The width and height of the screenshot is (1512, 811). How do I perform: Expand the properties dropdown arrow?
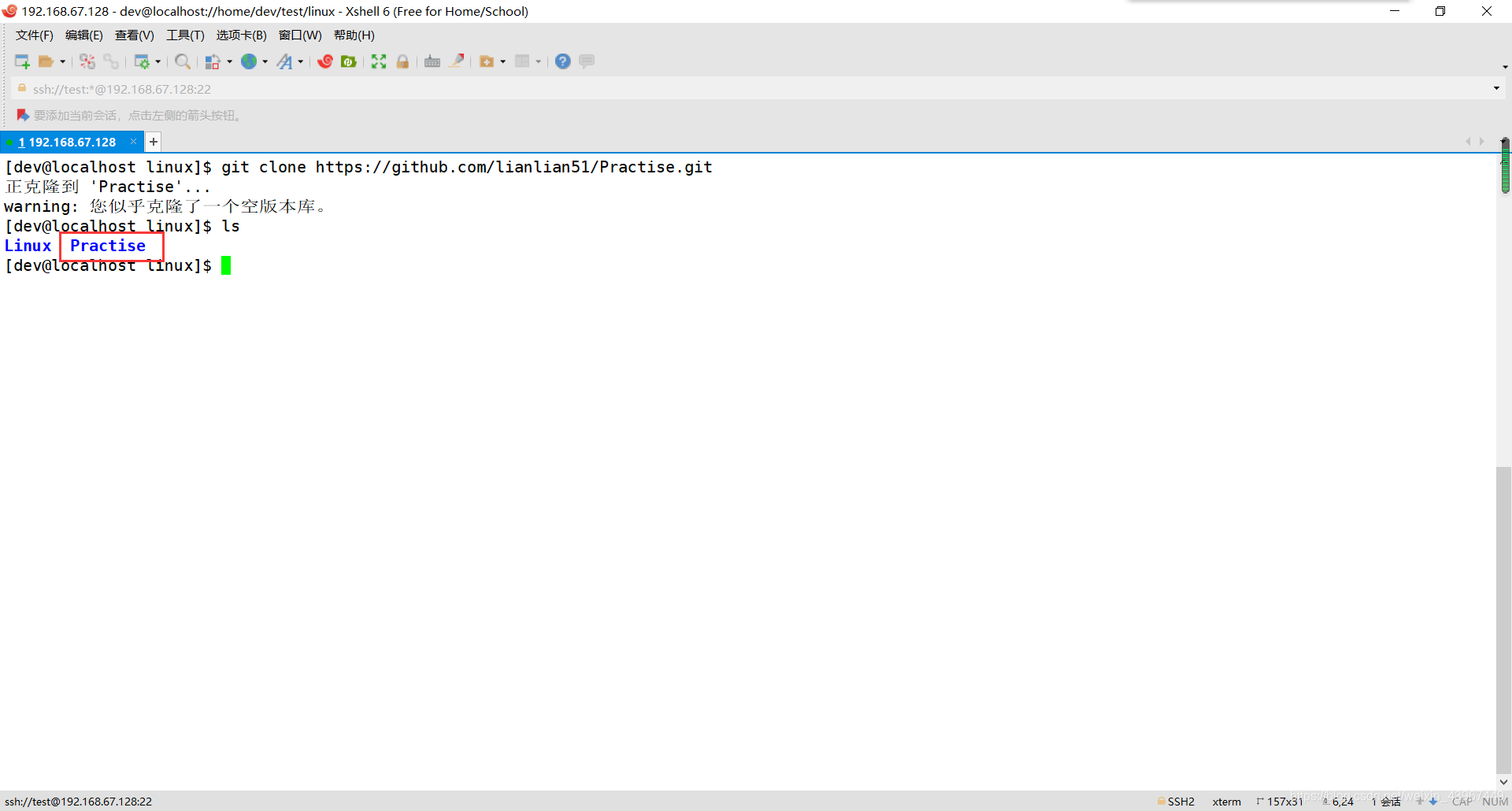click(x=158, y=61)
